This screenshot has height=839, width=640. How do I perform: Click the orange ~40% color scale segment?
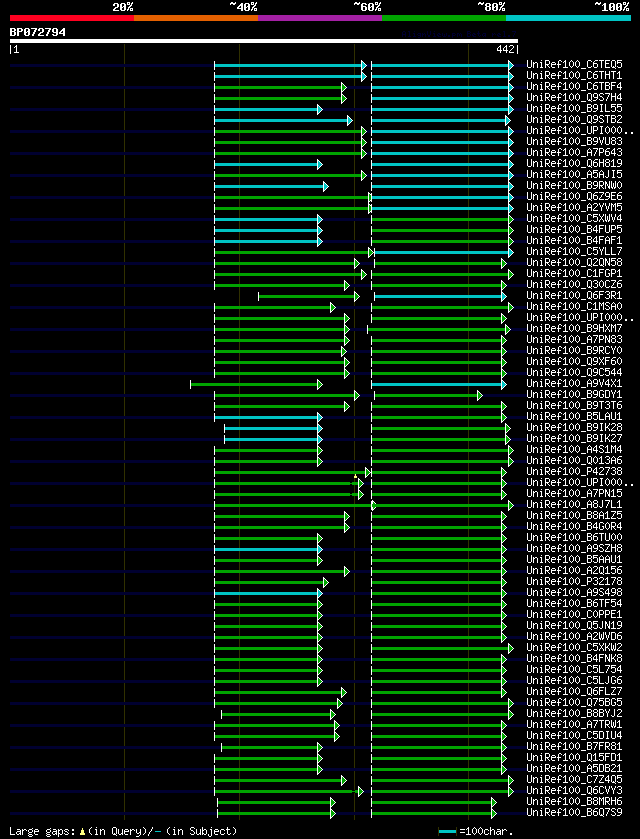pos(196,18)
